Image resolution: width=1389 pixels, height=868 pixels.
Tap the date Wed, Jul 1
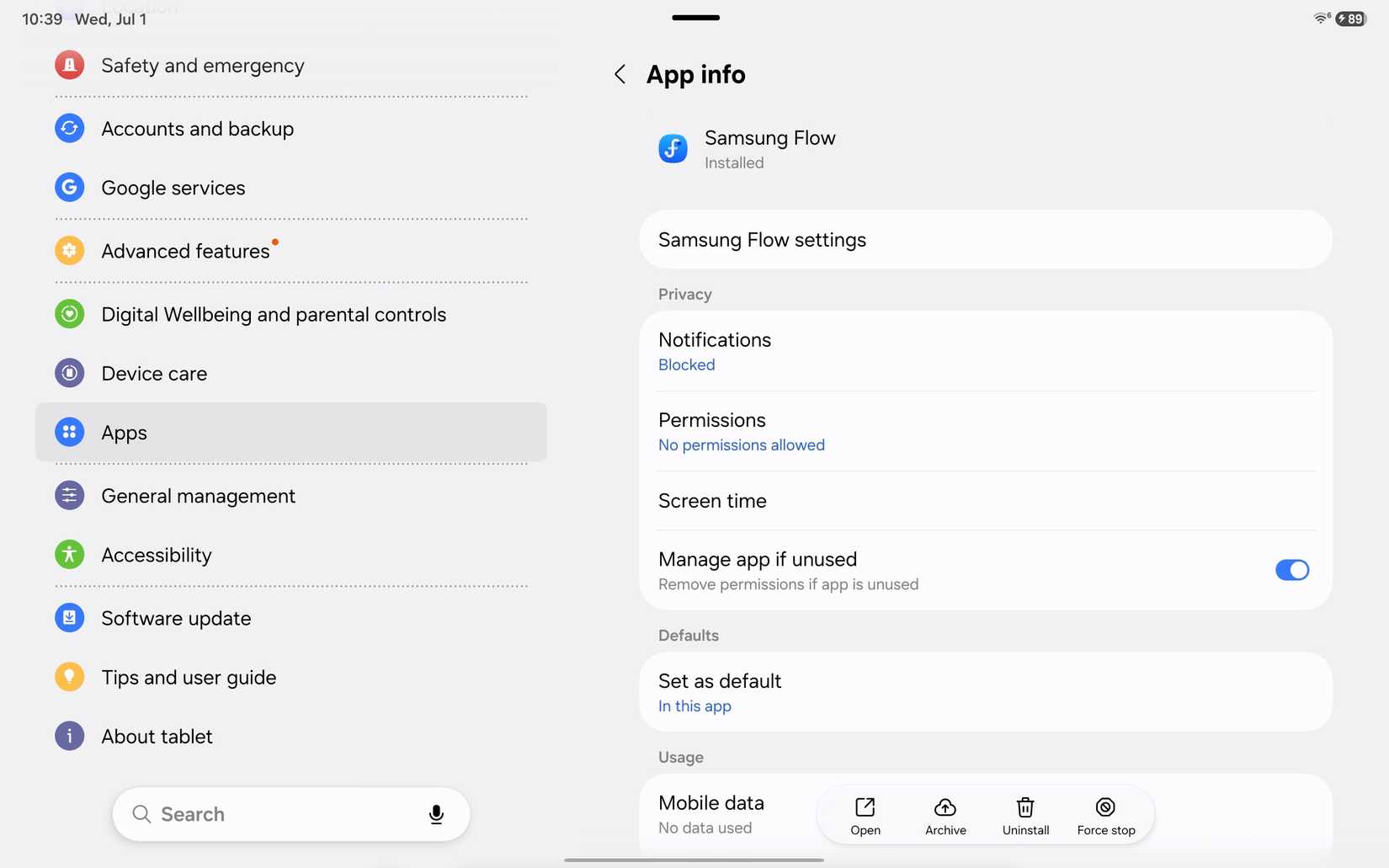pos(110,19)
